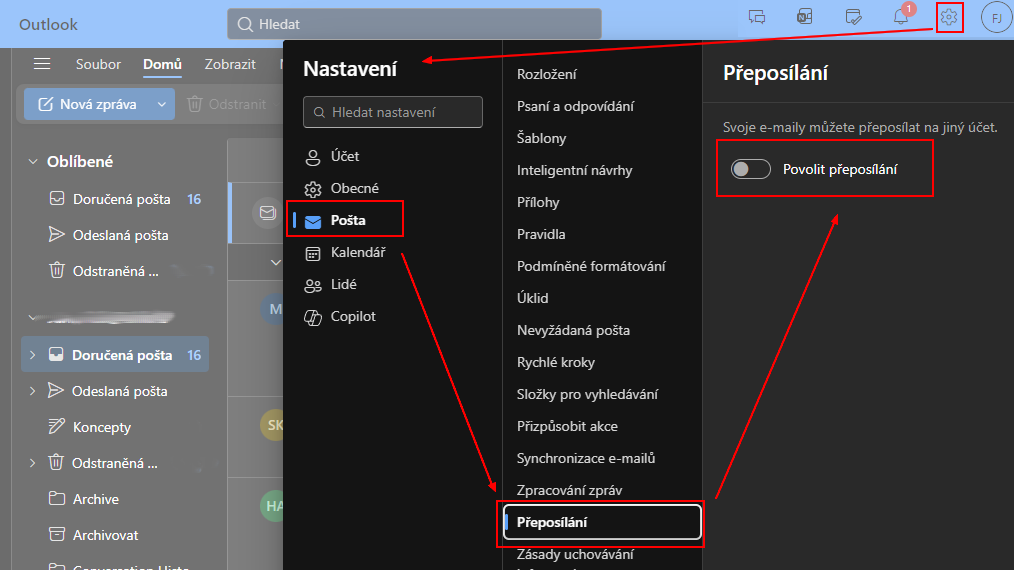The height and width of the screenshot is (570, 1014).
Task: Open the Koncepty folder
Action: coord(102,427)
